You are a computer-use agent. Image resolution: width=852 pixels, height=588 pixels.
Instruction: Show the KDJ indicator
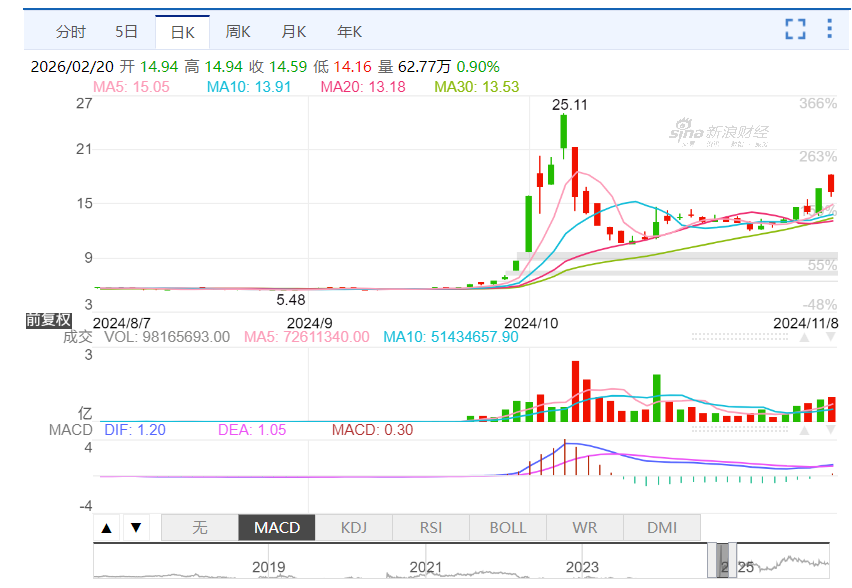353,528
